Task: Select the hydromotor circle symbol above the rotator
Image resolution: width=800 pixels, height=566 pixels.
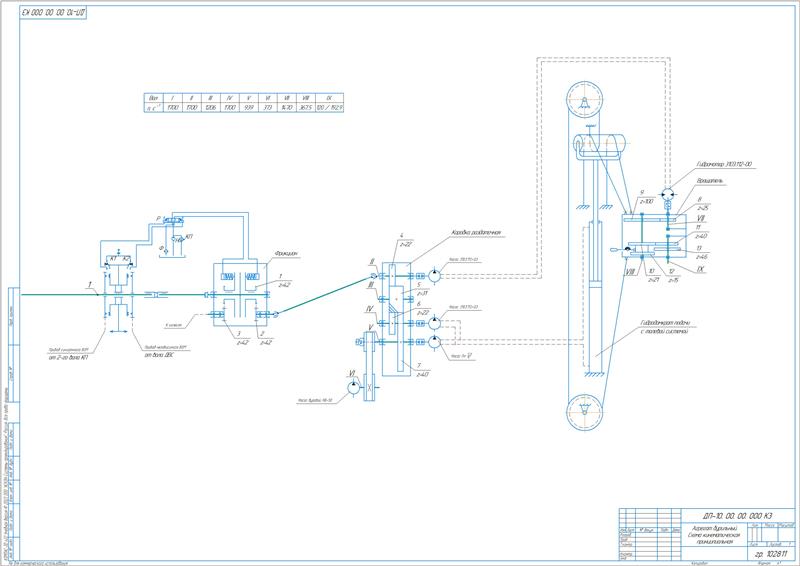Action: click(667, 194)
